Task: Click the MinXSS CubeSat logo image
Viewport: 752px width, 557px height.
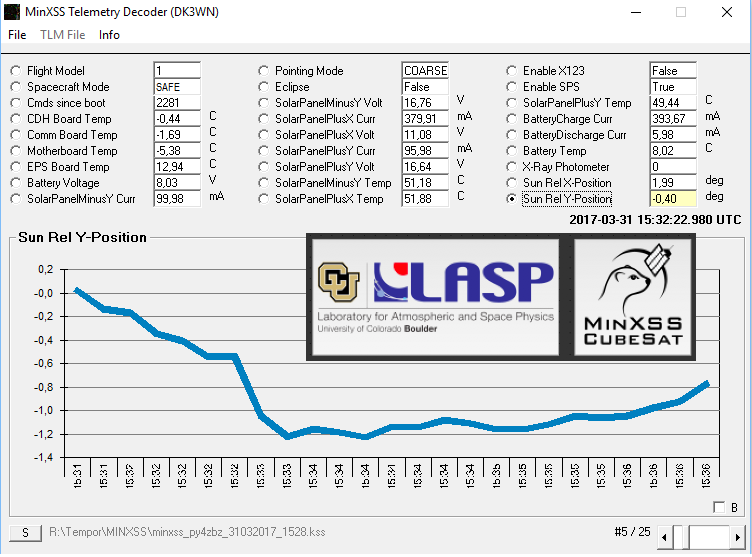Action: [x=633, y=297]
